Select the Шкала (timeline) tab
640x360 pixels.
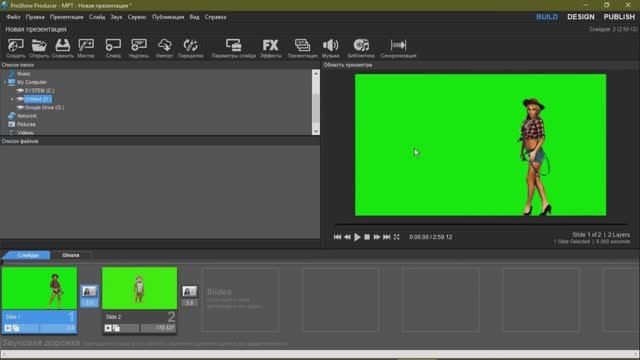click(x=71, y=255)
